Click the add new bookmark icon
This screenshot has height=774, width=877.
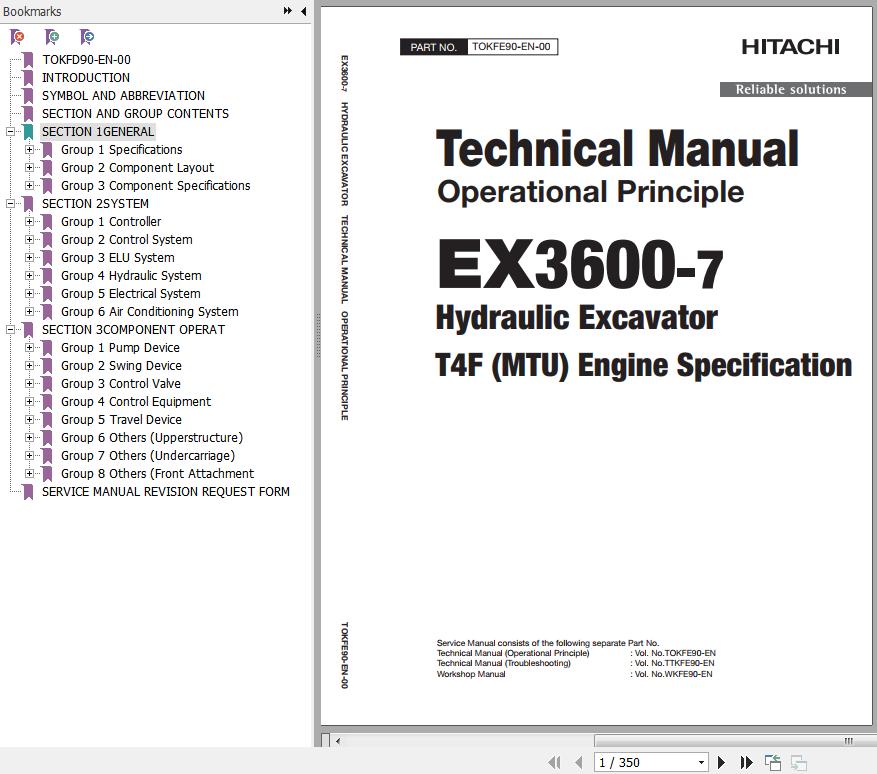click(x=52, y=37)
